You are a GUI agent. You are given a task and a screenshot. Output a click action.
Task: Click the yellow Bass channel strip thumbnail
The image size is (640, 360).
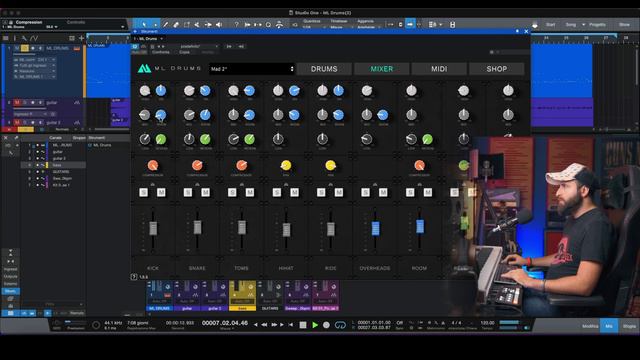242,295
